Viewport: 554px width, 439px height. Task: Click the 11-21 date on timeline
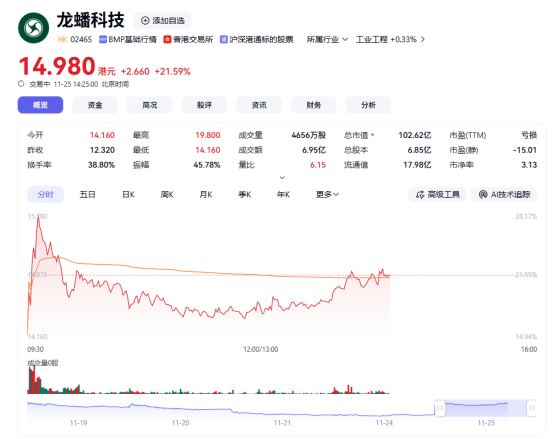tap(282, 423)
